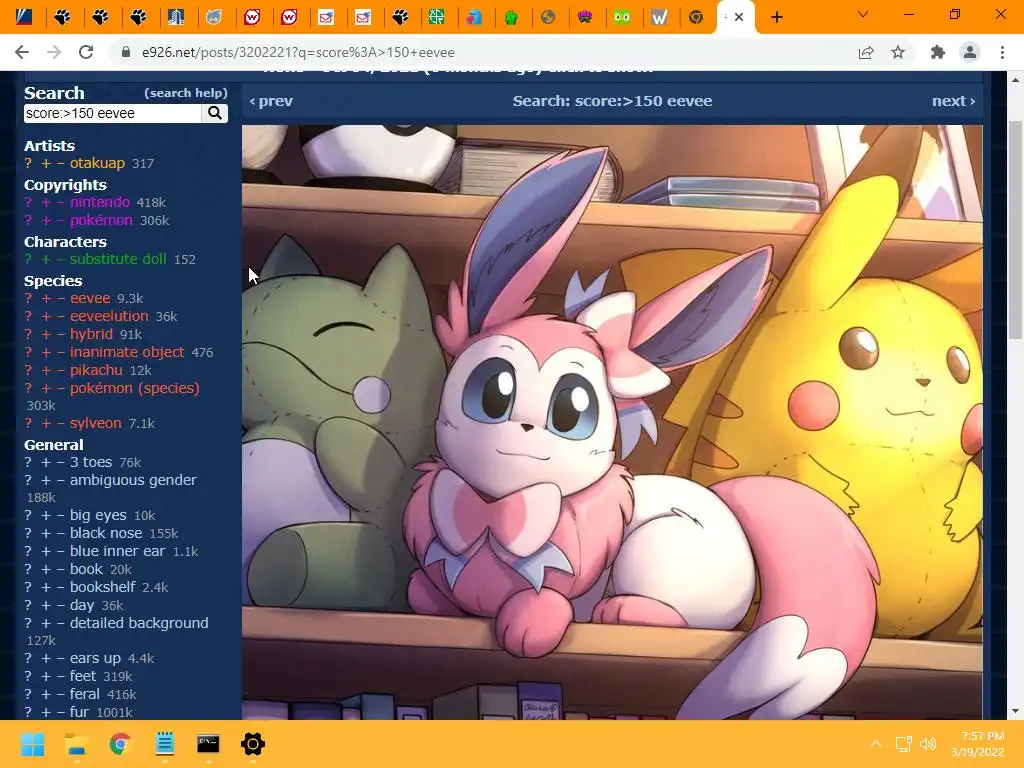Go to the next post
The width and height of the screenshot is (1024, 768).
(953, 101)
